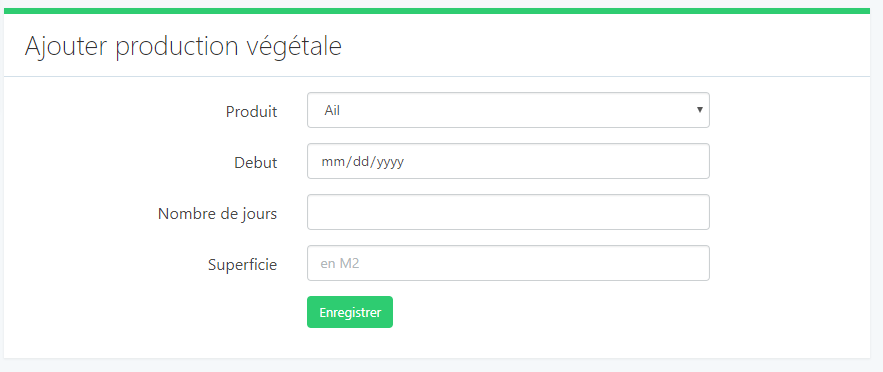883x372 pixels.
Task: Click the right end of the Debut field
Action: coord(695,162)
